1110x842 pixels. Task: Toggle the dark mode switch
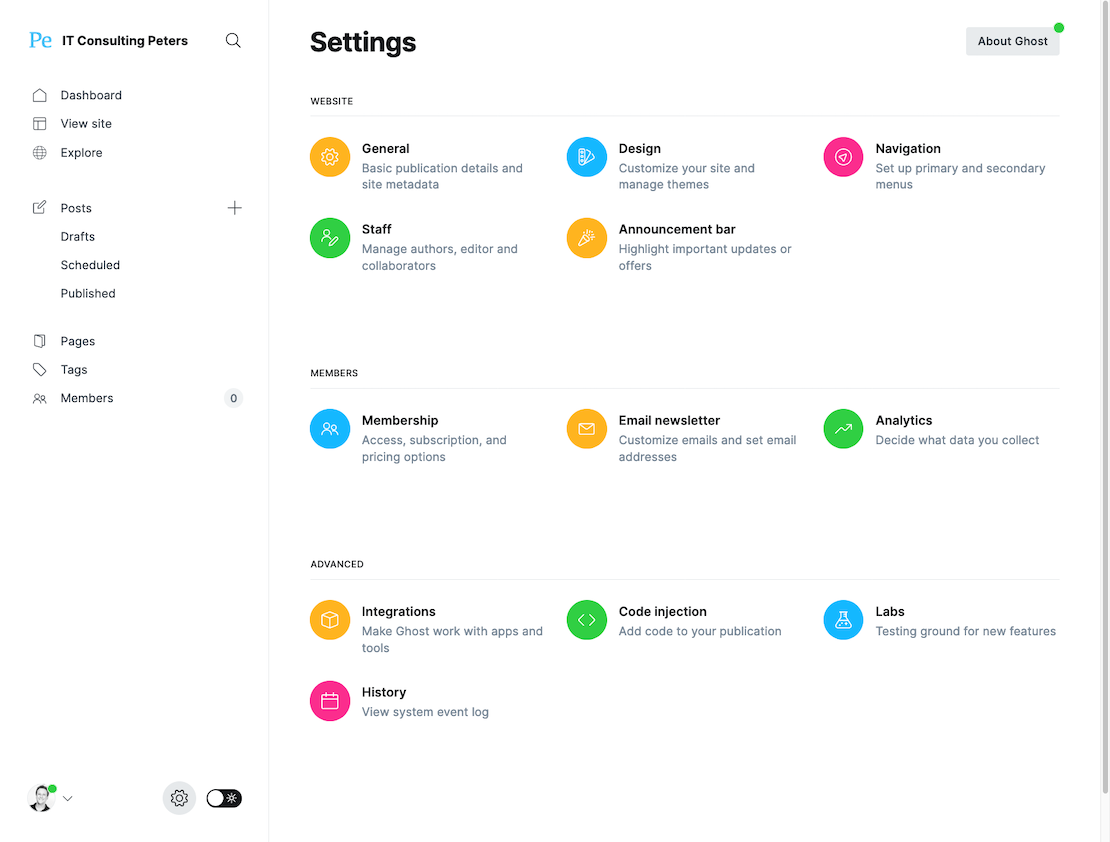(x=223, y=798)
